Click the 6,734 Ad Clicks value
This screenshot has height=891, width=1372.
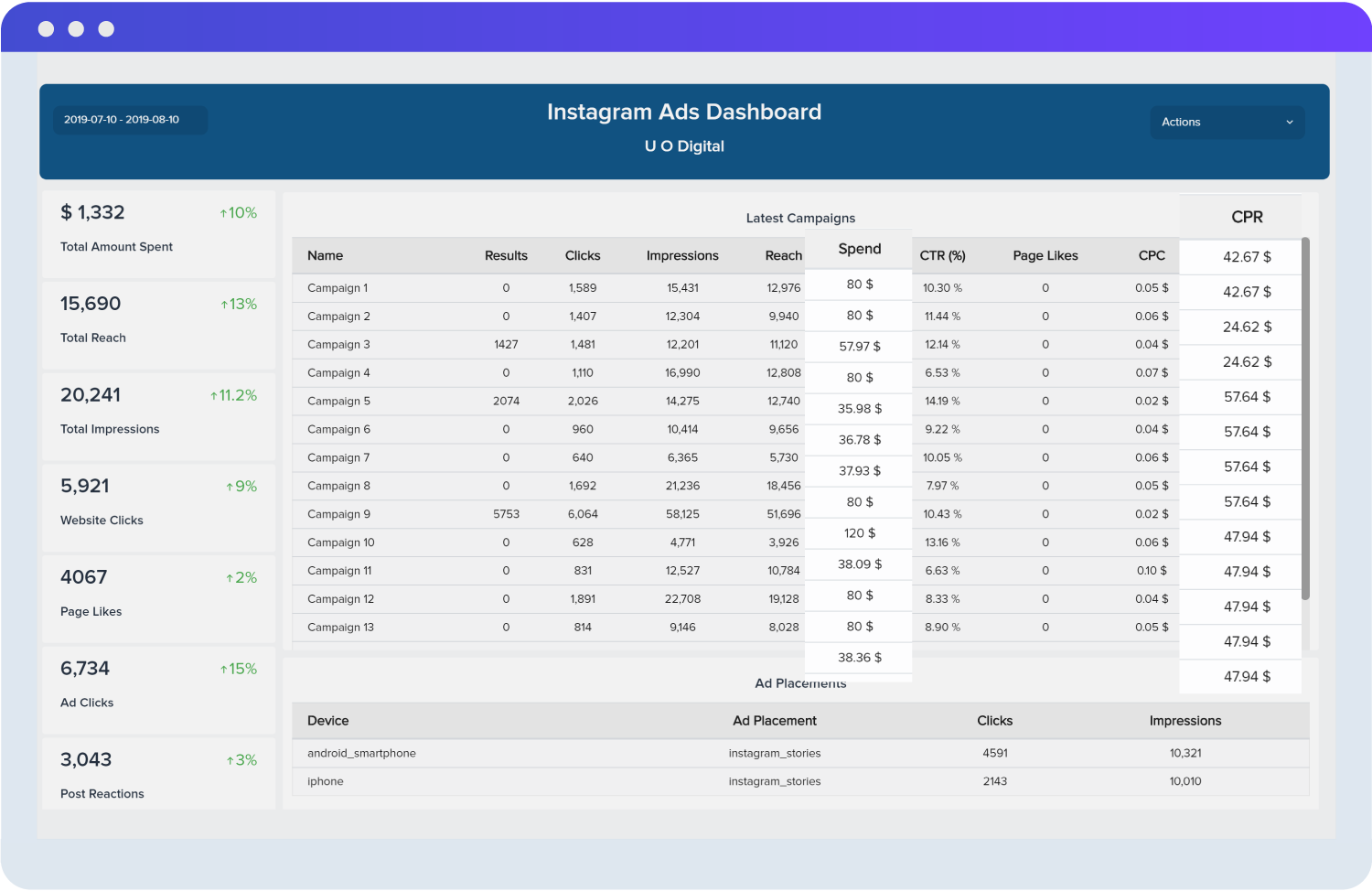(85, 669)
